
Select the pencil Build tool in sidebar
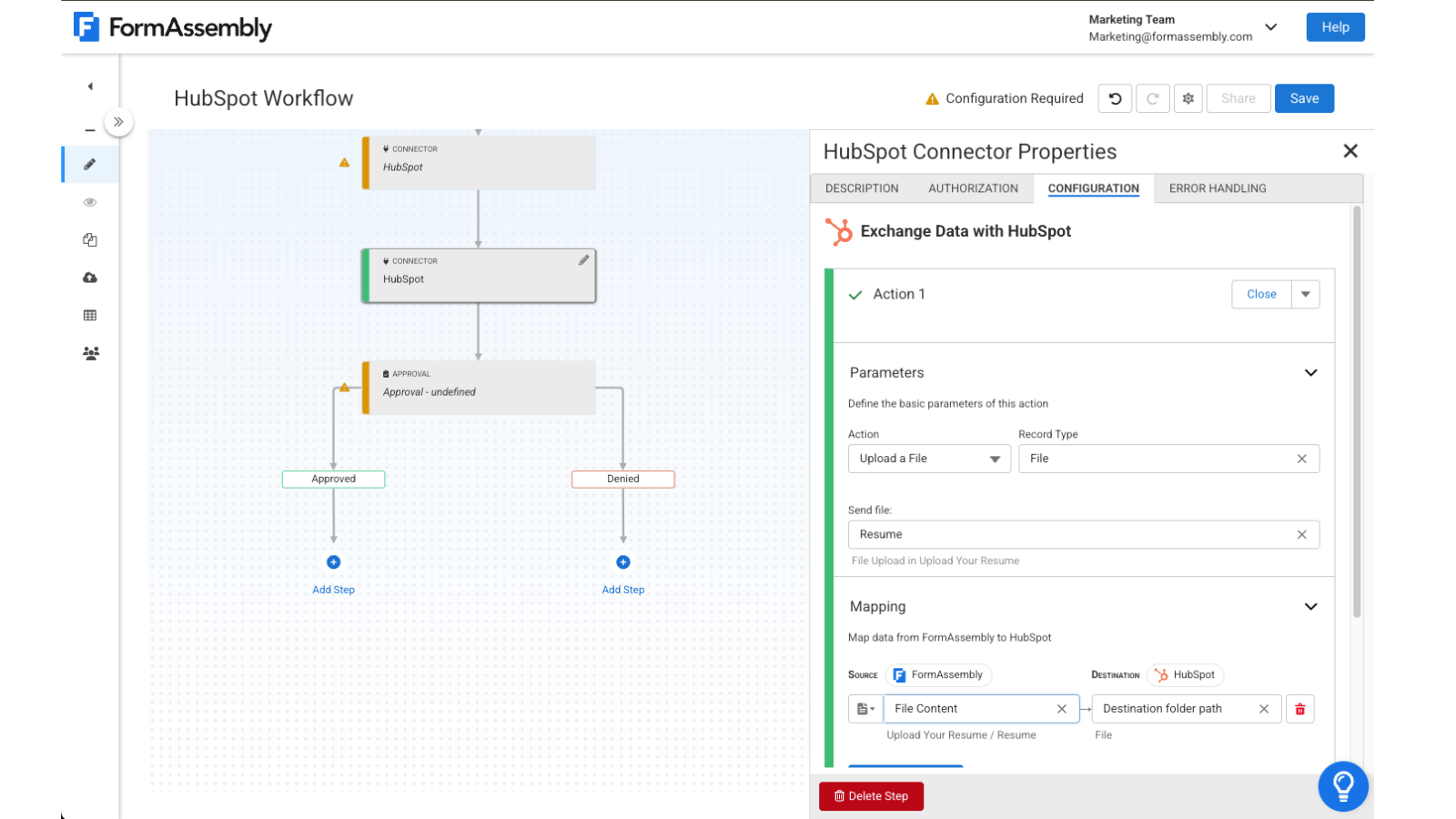coord(89,165)
